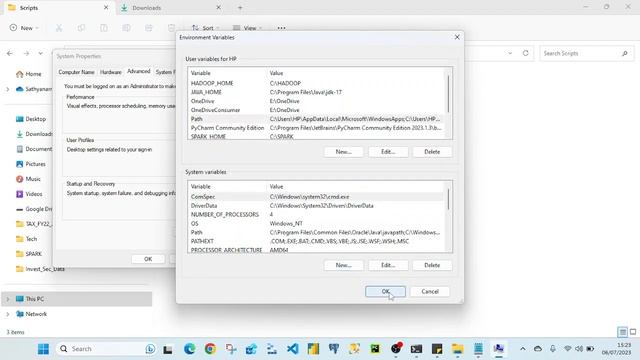Click Edit under User variables
This screenshot has width=640, height=360.
tap(388, 152)
